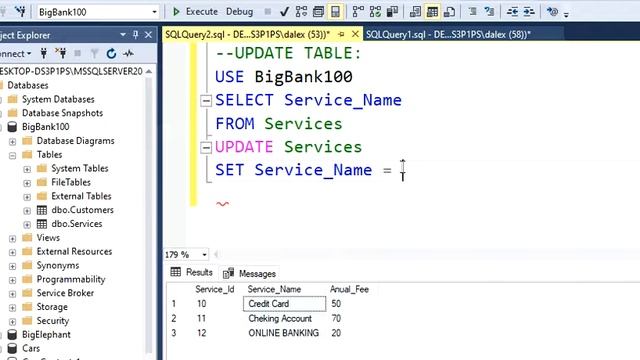The height and width of the screenshot is (360, 640).
Task: Expand the dbo.Services table node
Action: tap(27, 225)
